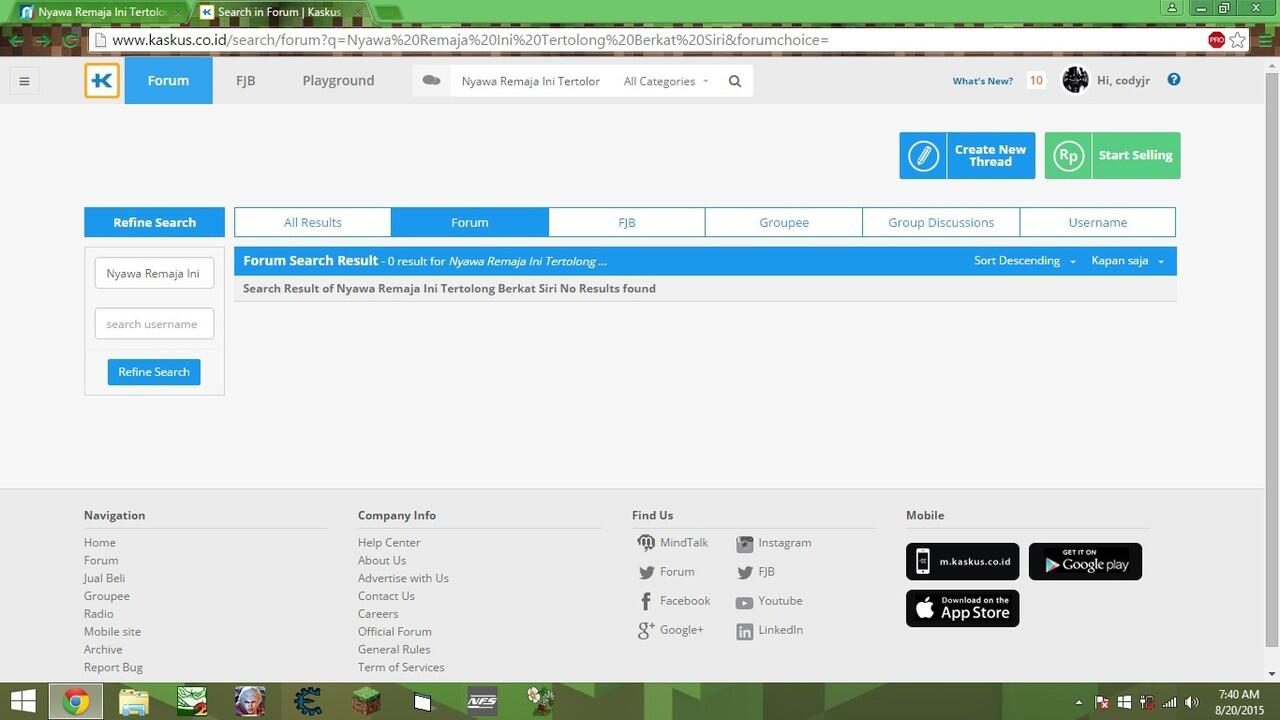
Task: Click the magnifier search icon in header
Action: tap(735, 81)
